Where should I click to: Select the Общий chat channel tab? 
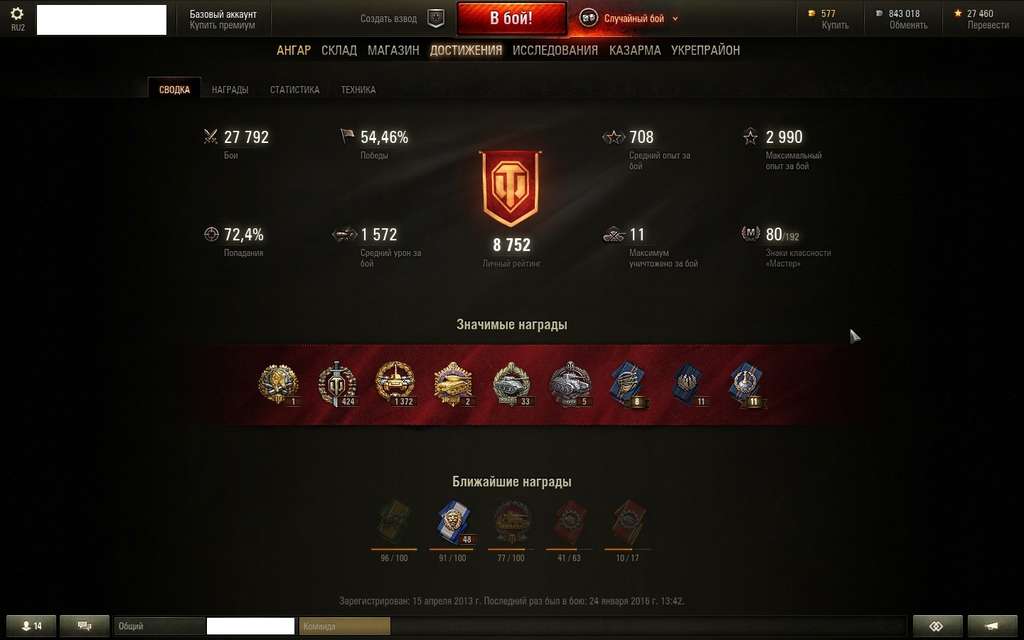click(159, 626)
